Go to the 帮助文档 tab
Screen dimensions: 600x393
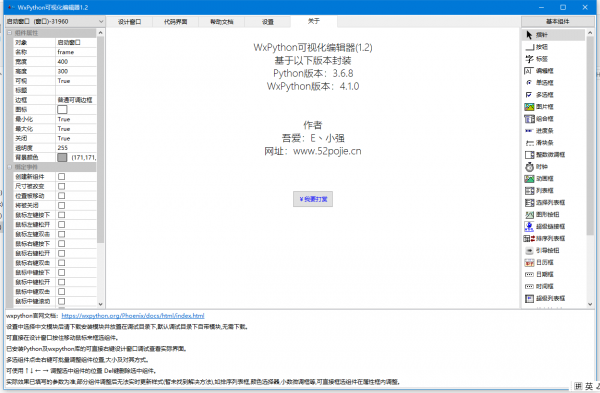(222, 22)
